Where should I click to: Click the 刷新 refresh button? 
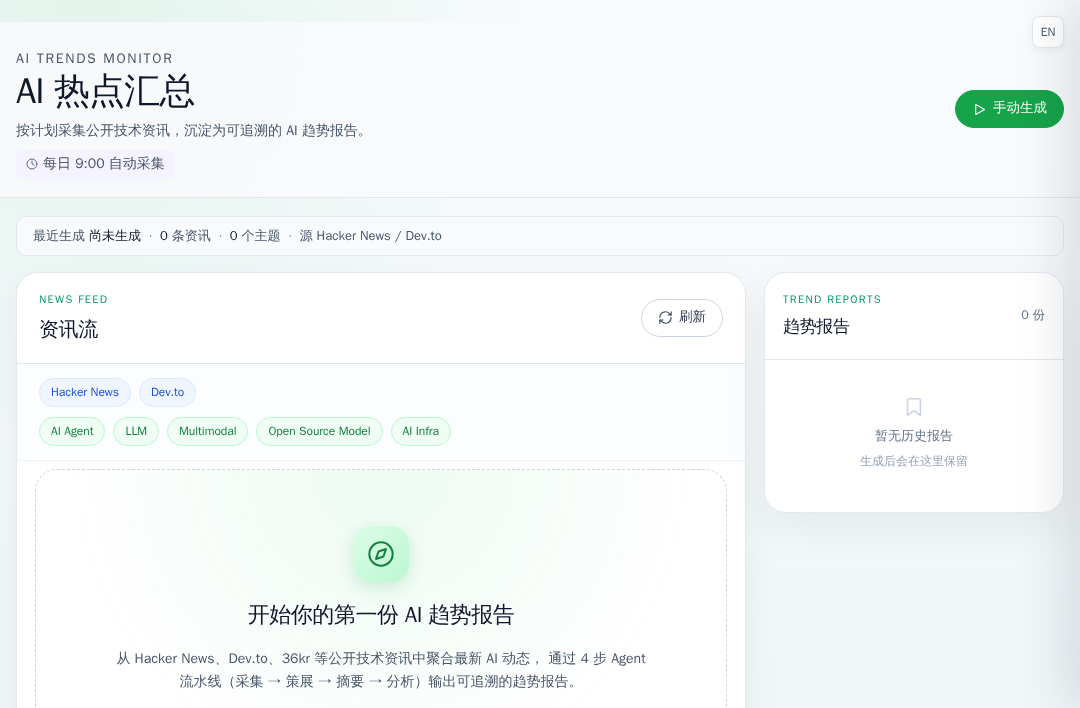(681, 317)
